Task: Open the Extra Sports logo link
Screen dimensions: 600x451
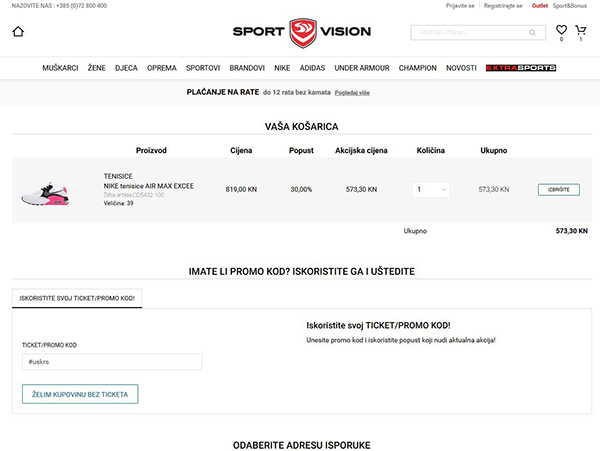Action: pos(521,68)
